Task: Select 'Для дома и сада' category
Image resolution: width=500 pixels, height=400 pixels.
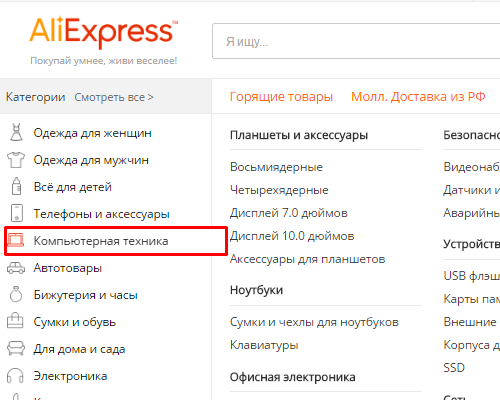Action: click(79, 349)
